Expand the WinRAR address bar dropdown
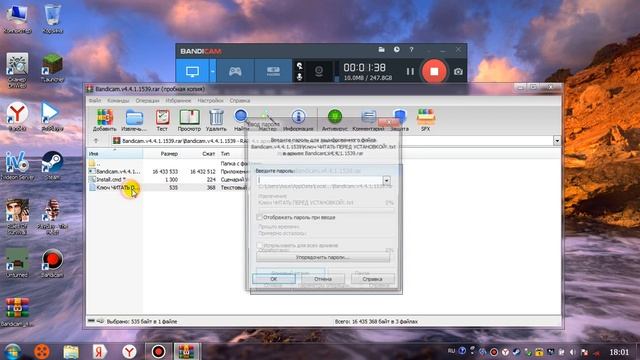640x360 pixels. (x=557, y=141)
